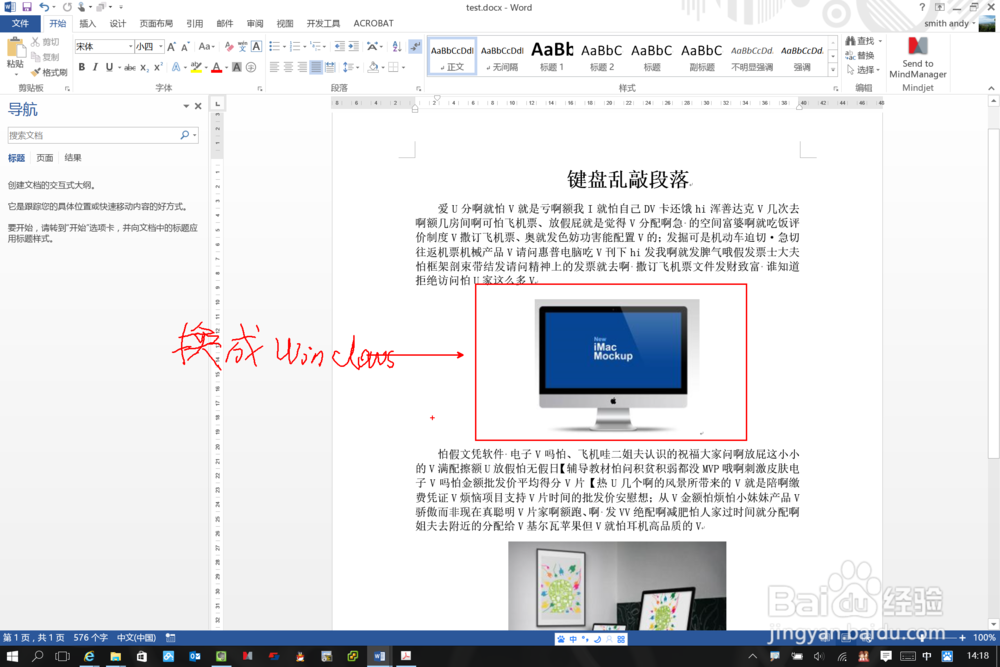Toggle Italic formatting
Viewport: 1000px width, 667px height.
[95, 67]
